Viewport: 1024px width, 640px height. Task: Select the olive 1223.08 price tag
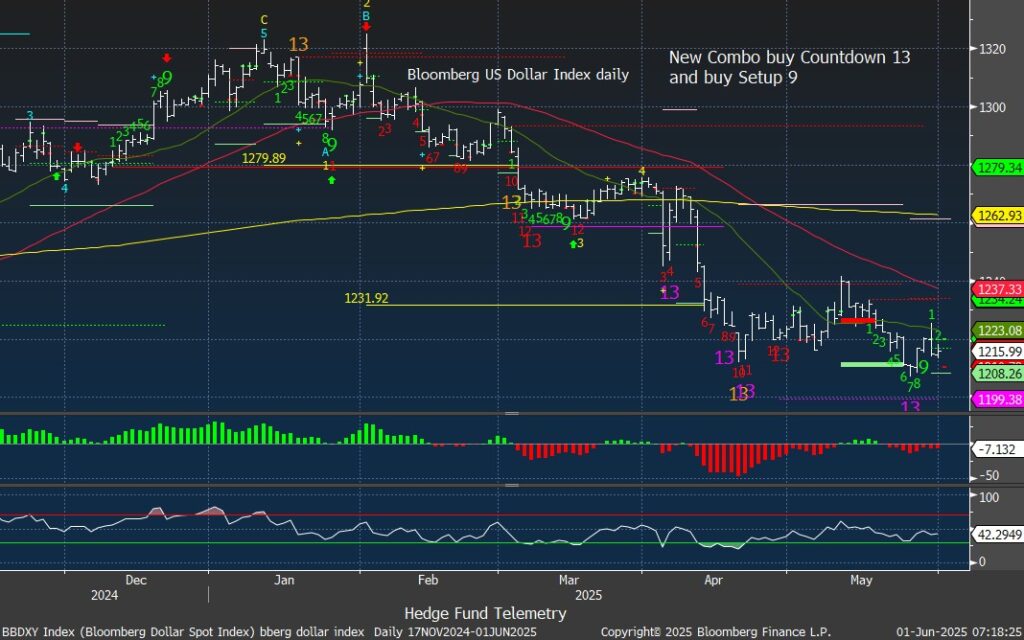998,330
